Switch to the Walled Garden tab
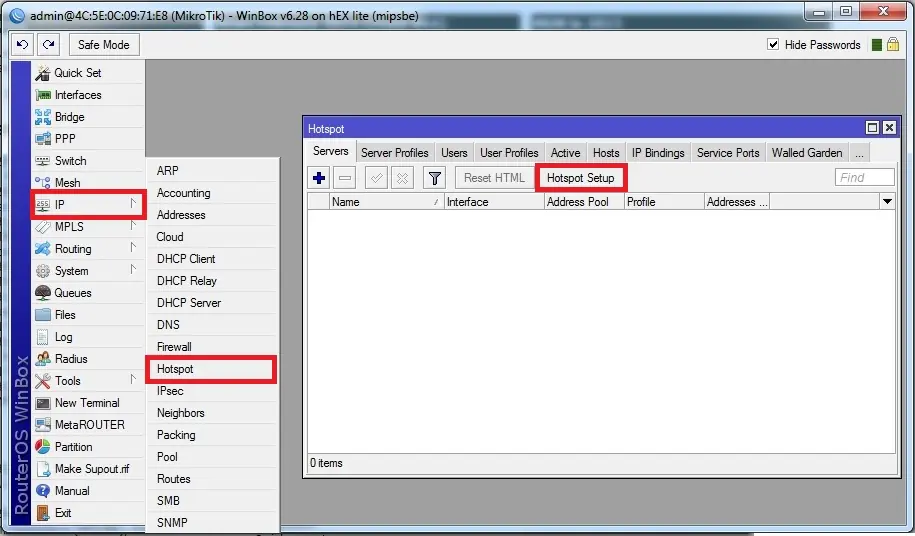The height and width of the screenshot is (536, 915). pyautogui.click(x=806, y=153)
